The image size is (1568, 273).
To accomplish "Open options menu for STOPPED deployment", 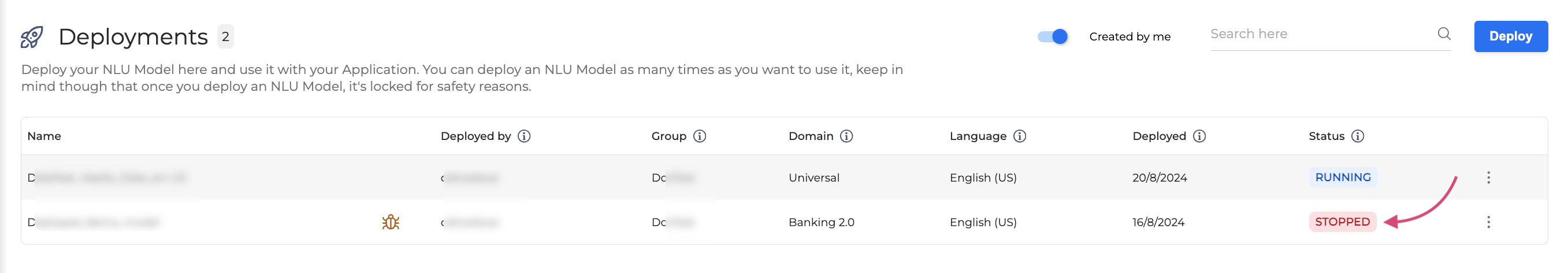I will coord(1488,222).
